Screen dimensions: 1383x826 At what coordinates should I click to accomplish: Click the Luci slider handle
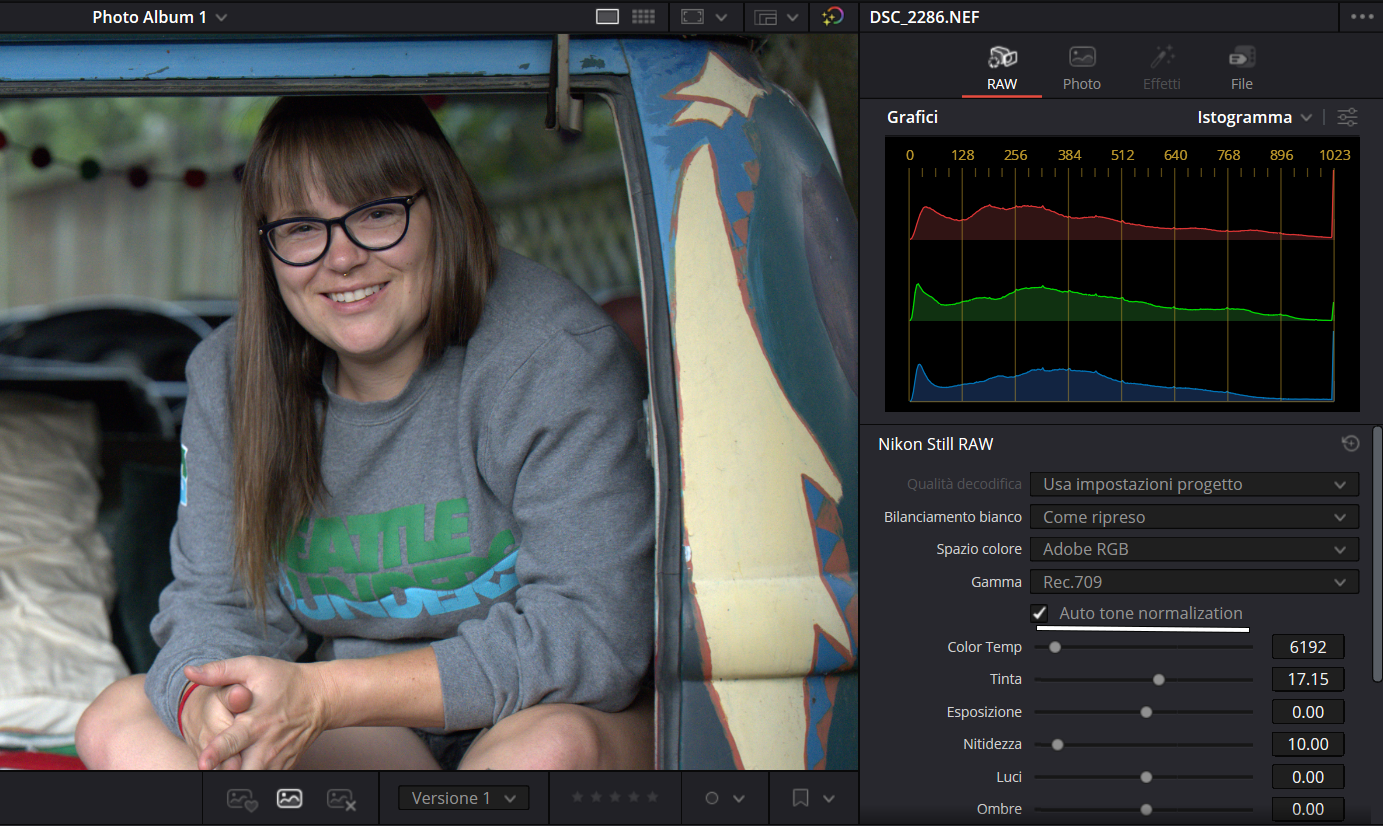coord(1146,777)
